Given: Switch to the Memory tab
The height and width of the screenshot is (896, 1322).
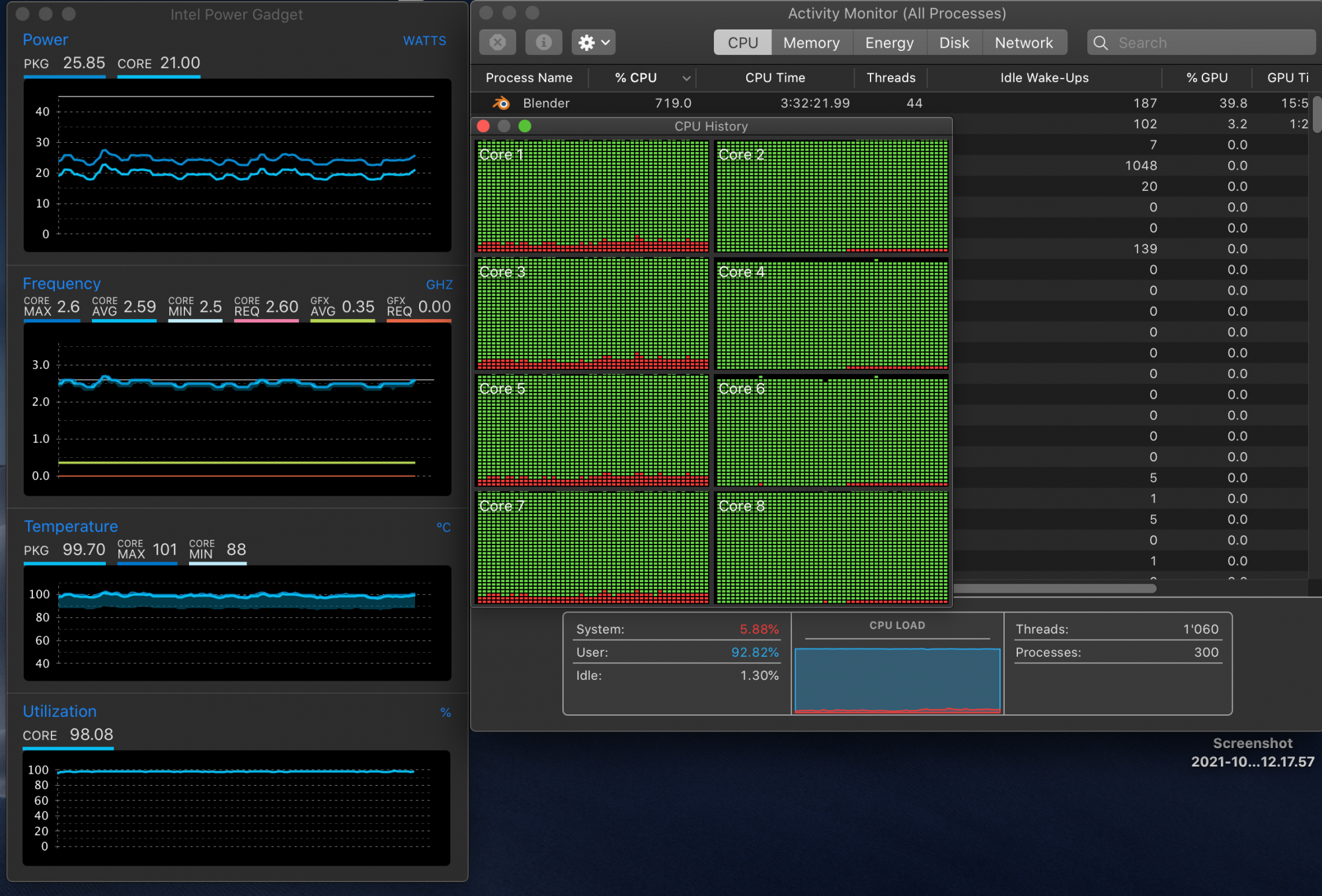Looking at the screenshot, I should (x=811, y=43).
